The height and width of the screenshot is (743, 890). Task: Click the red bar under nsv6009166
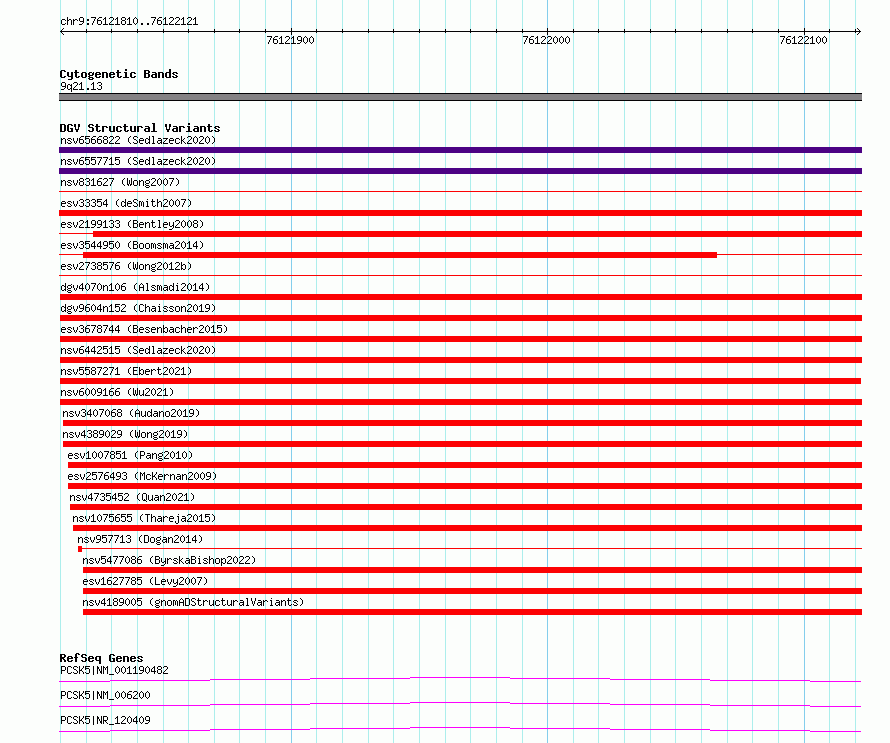[x=460, y=402]
